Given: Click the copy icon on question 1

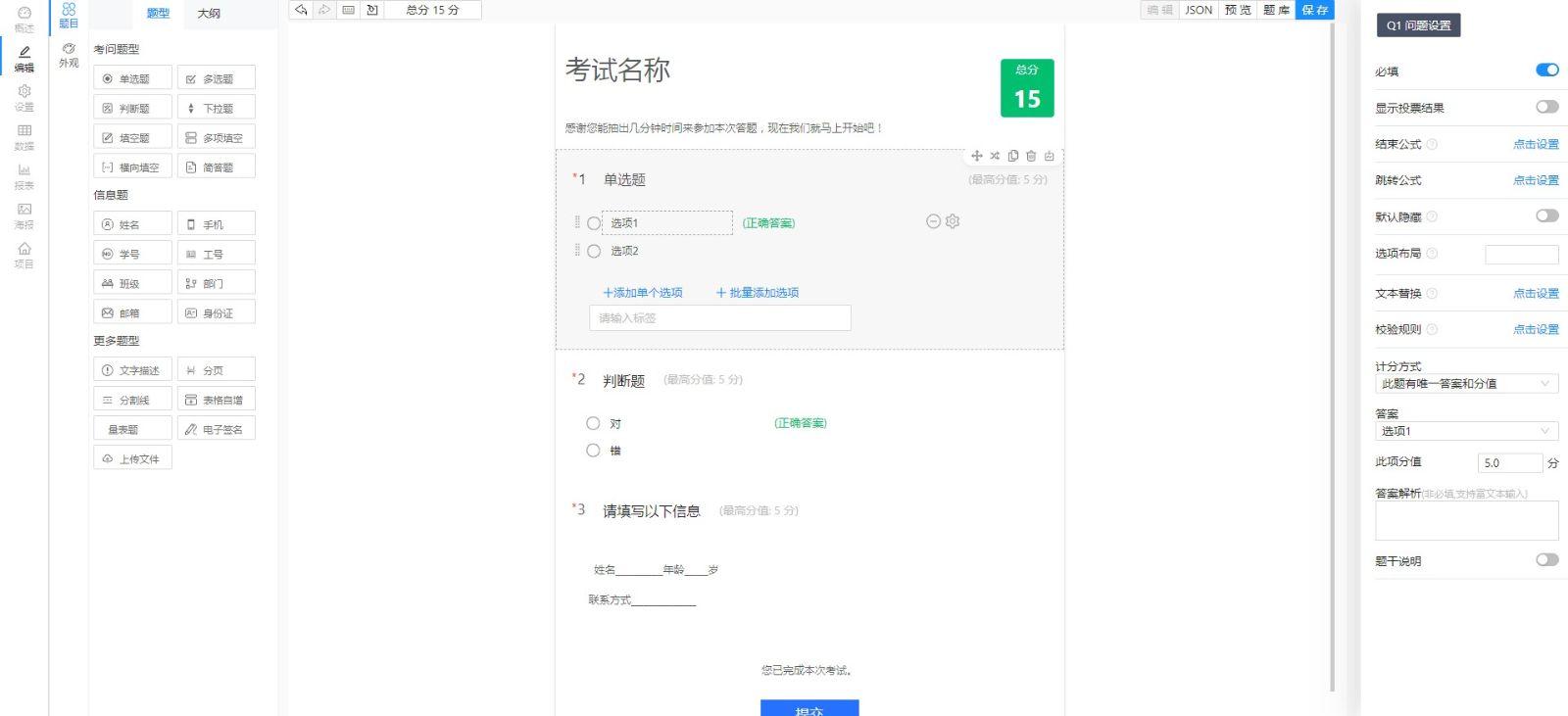Looking at the screenshot, I should point(1013,156).
